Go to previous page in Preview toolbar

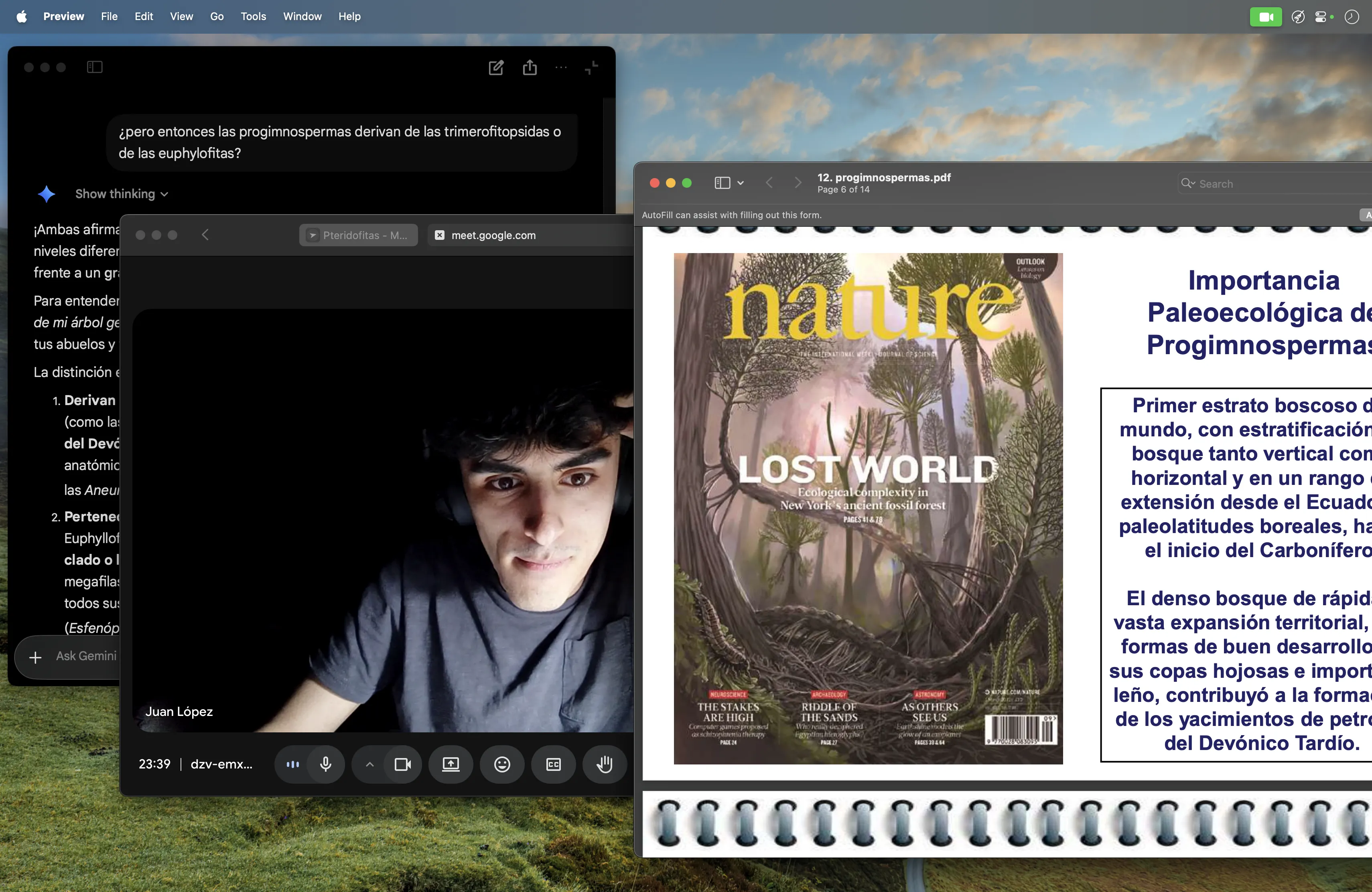(769, 182)
